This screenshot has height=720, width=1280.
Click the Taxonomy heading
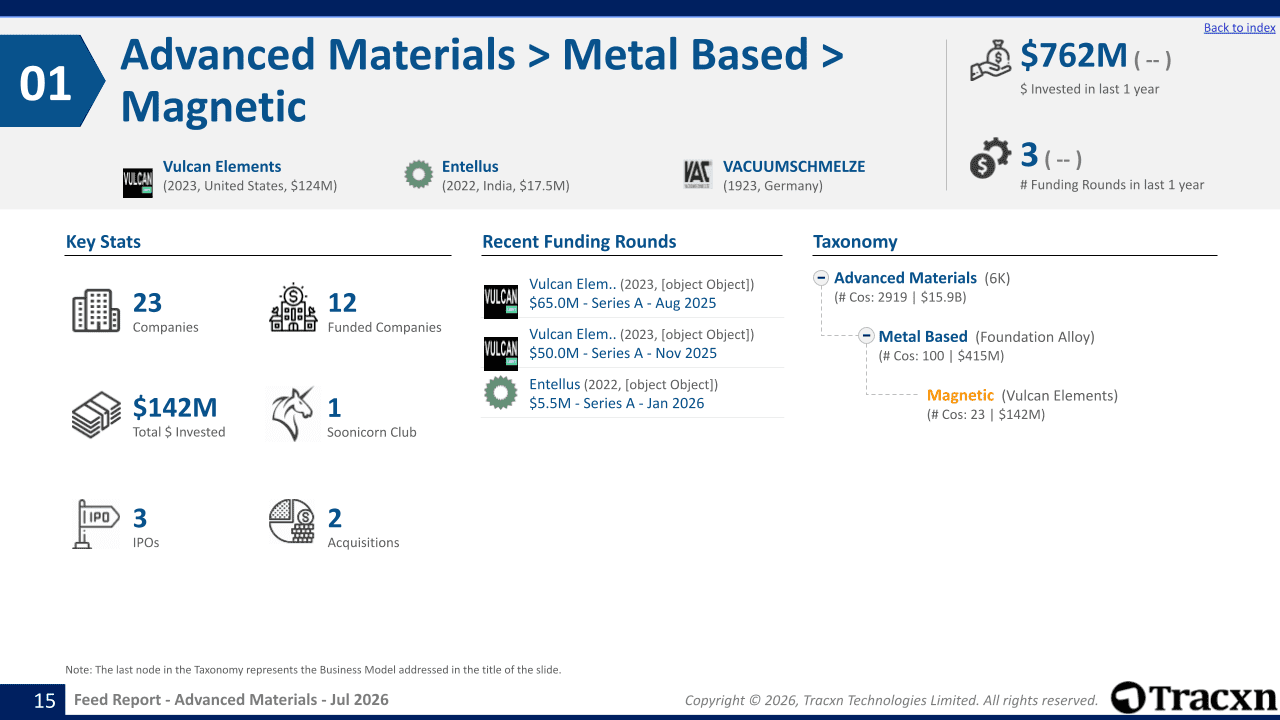coord(855,242)
